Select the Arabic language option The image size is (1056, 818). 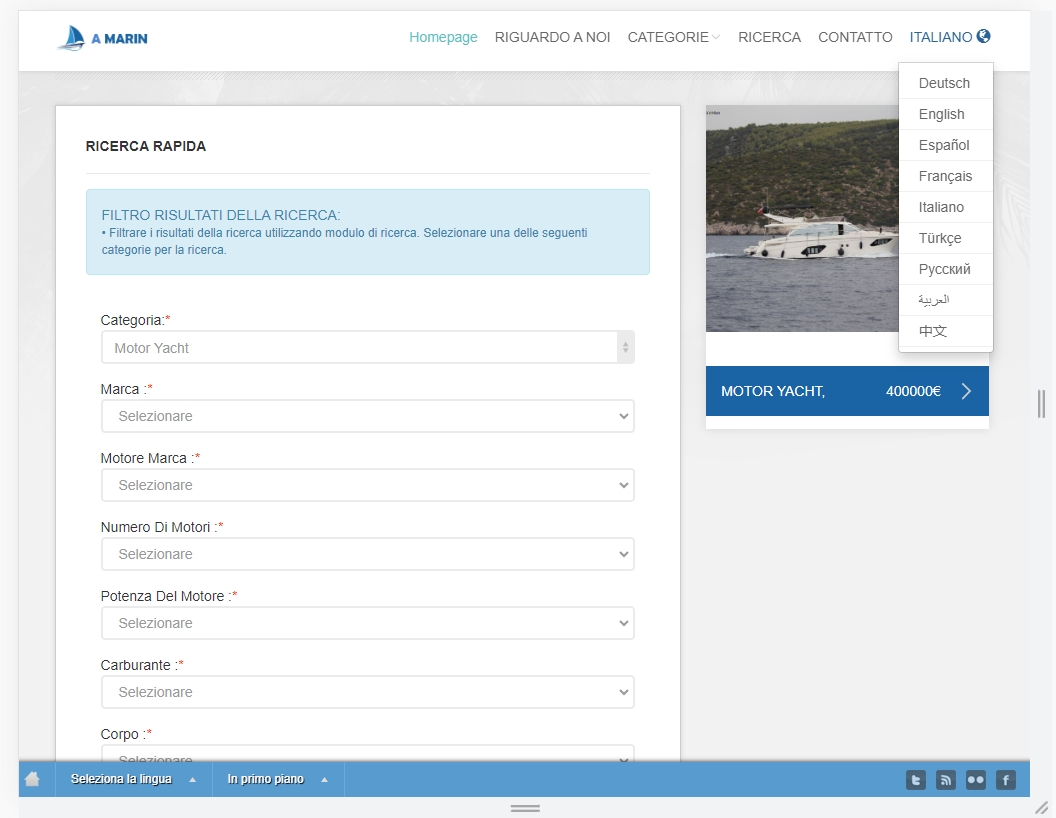pyautogui.click(x=946, y=300)
